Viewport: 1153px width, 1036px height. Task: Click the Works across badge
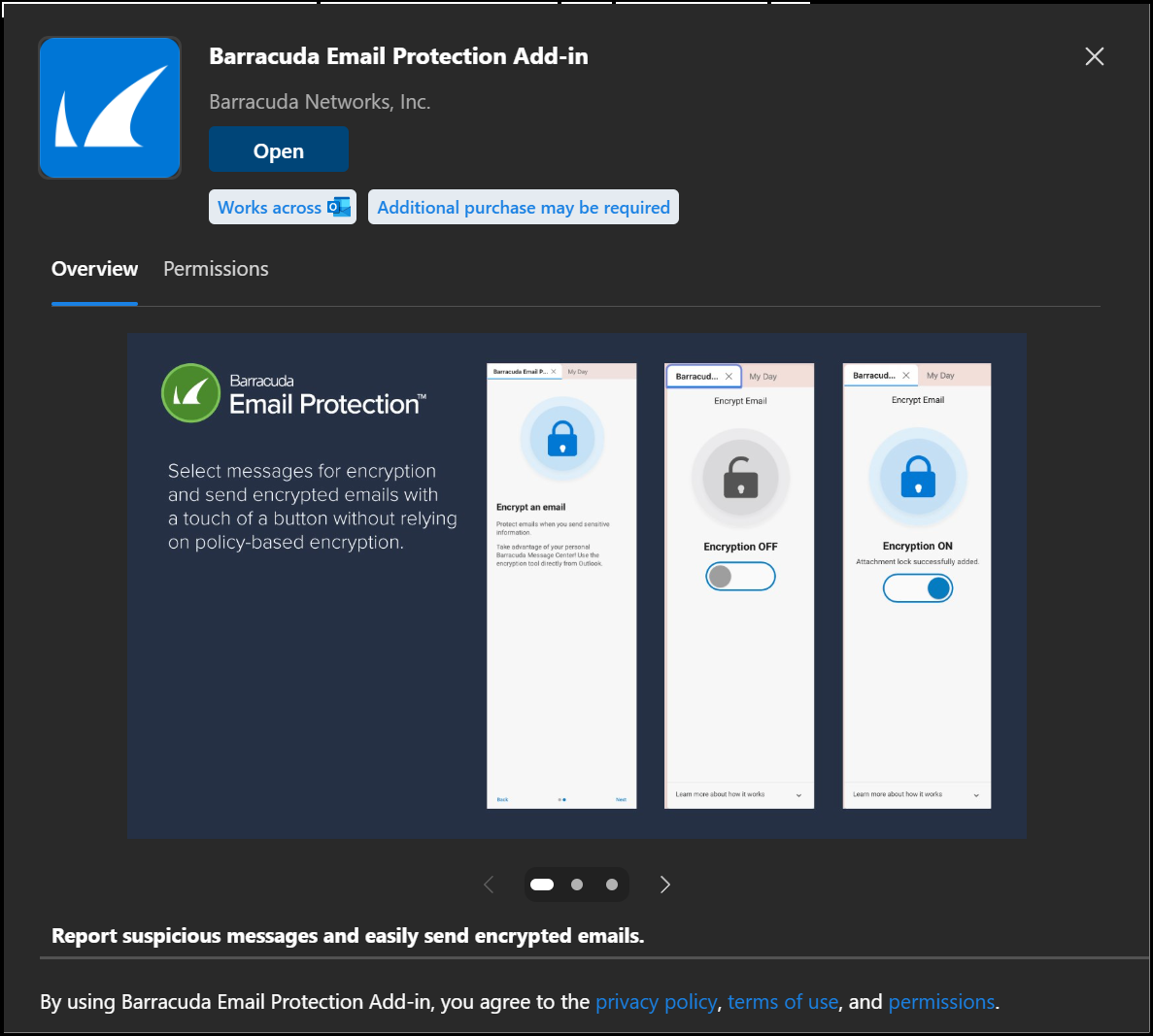283,208
